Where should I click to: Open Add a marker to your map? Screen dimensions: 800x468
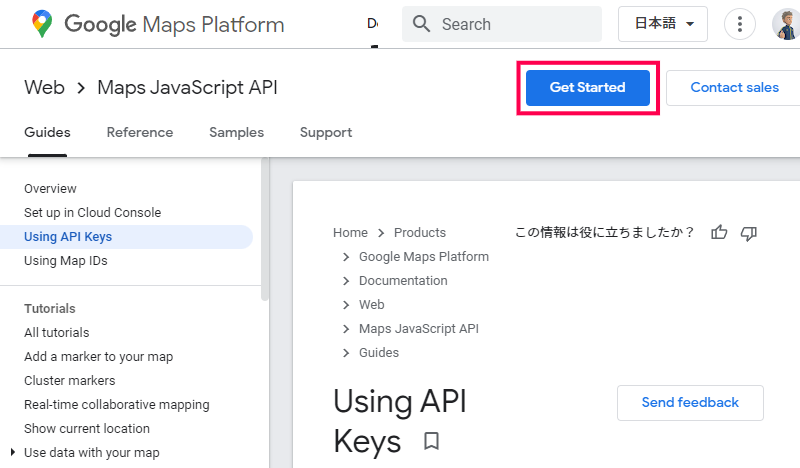click(x=98, y=357)
